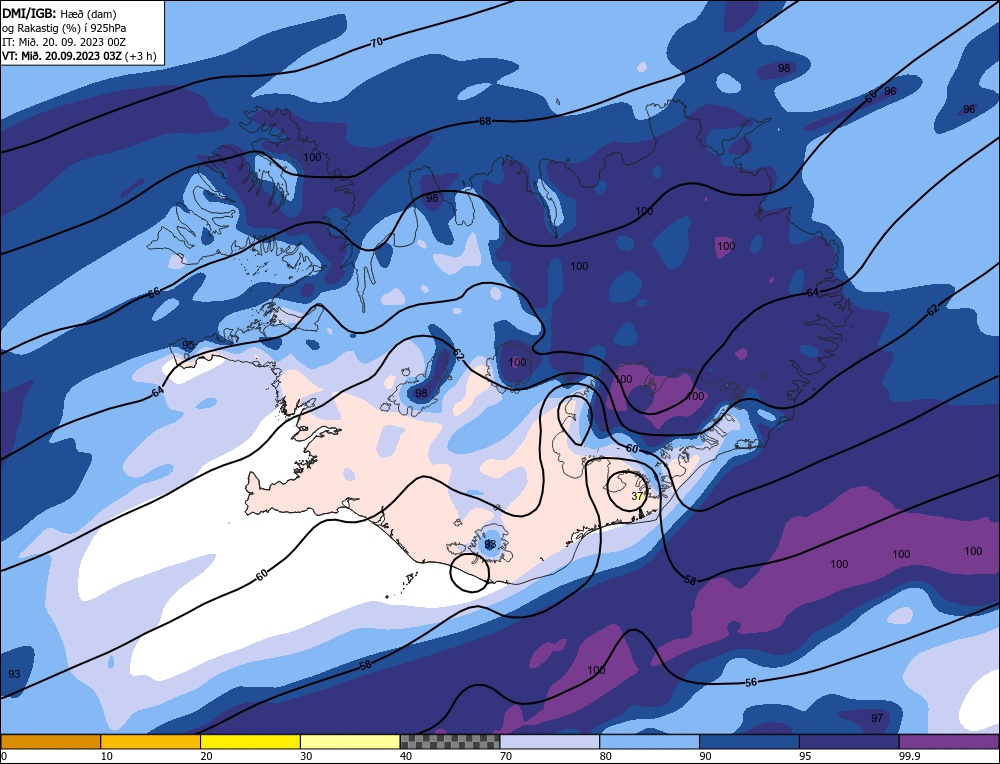
Task: Click the '10' legend scale number
Action: click(107, 756)
